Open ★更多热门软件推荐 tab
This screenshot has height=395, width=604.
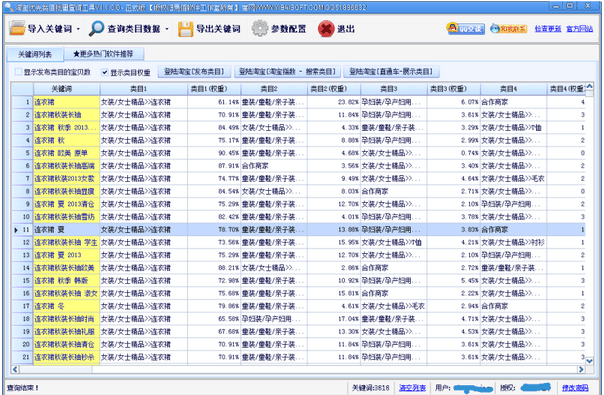pyautogui.click(x=104, y=54)
